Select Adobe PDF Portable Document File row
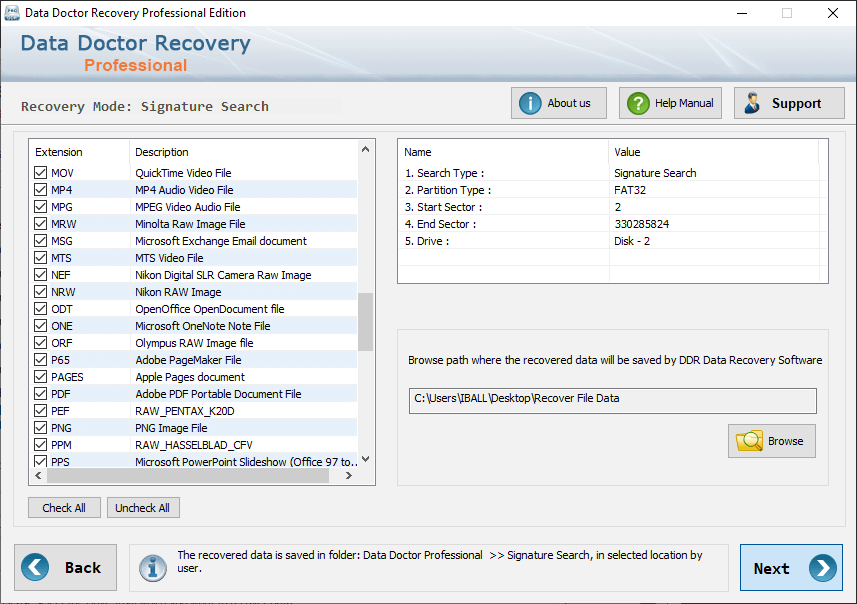Screen dimensions: 857x604 193,394
